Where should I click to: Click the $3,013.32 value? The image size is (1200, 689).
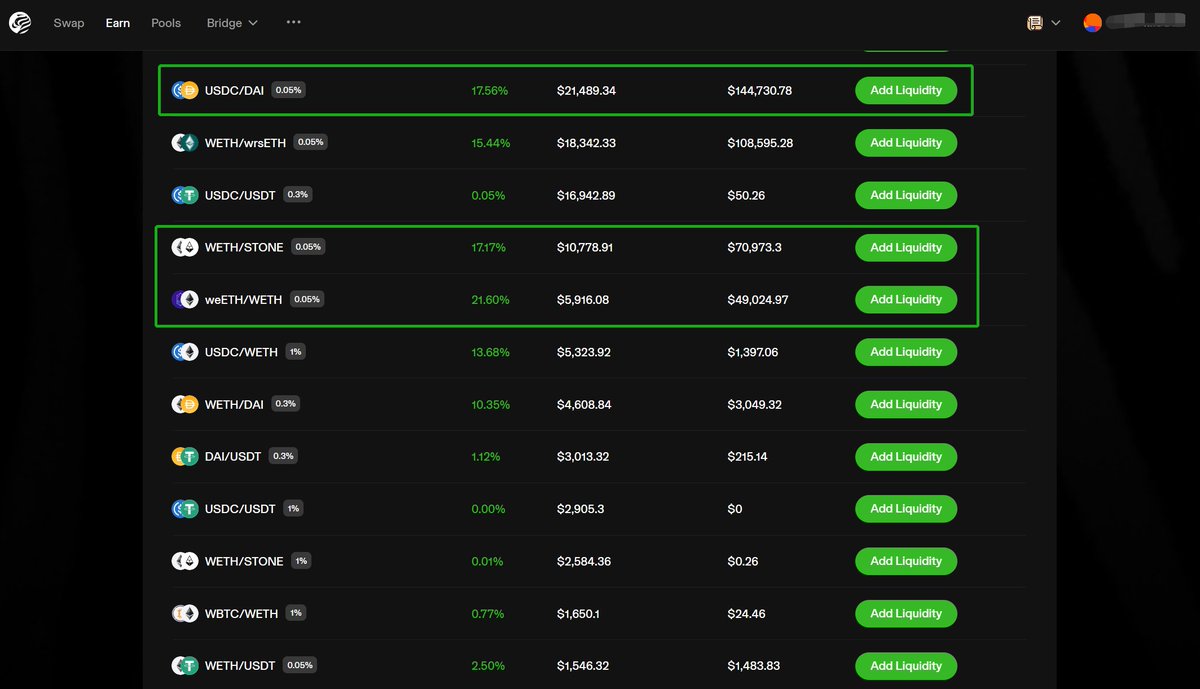pyautogui.click(x=583, y=457)
